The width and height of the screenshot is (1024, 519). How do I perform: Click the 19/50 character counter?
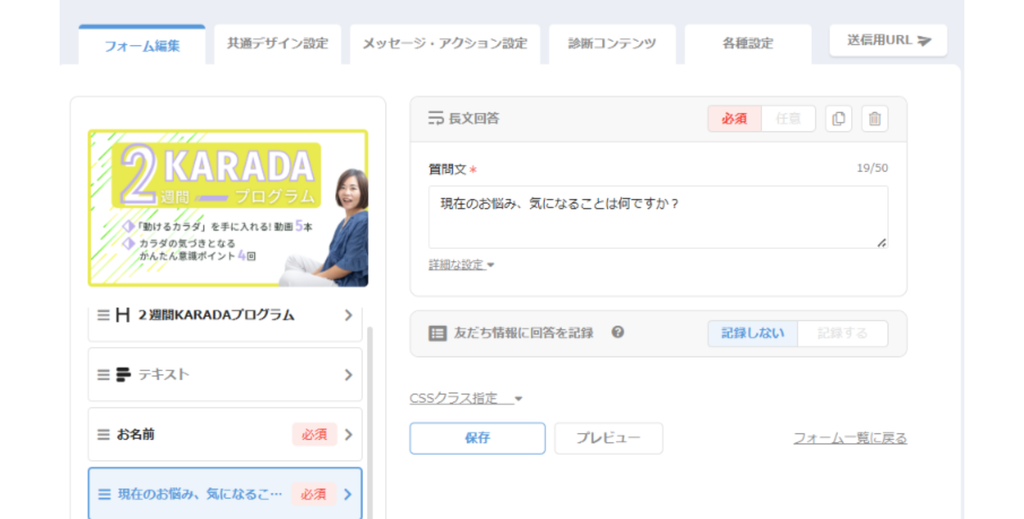point(872,168)
